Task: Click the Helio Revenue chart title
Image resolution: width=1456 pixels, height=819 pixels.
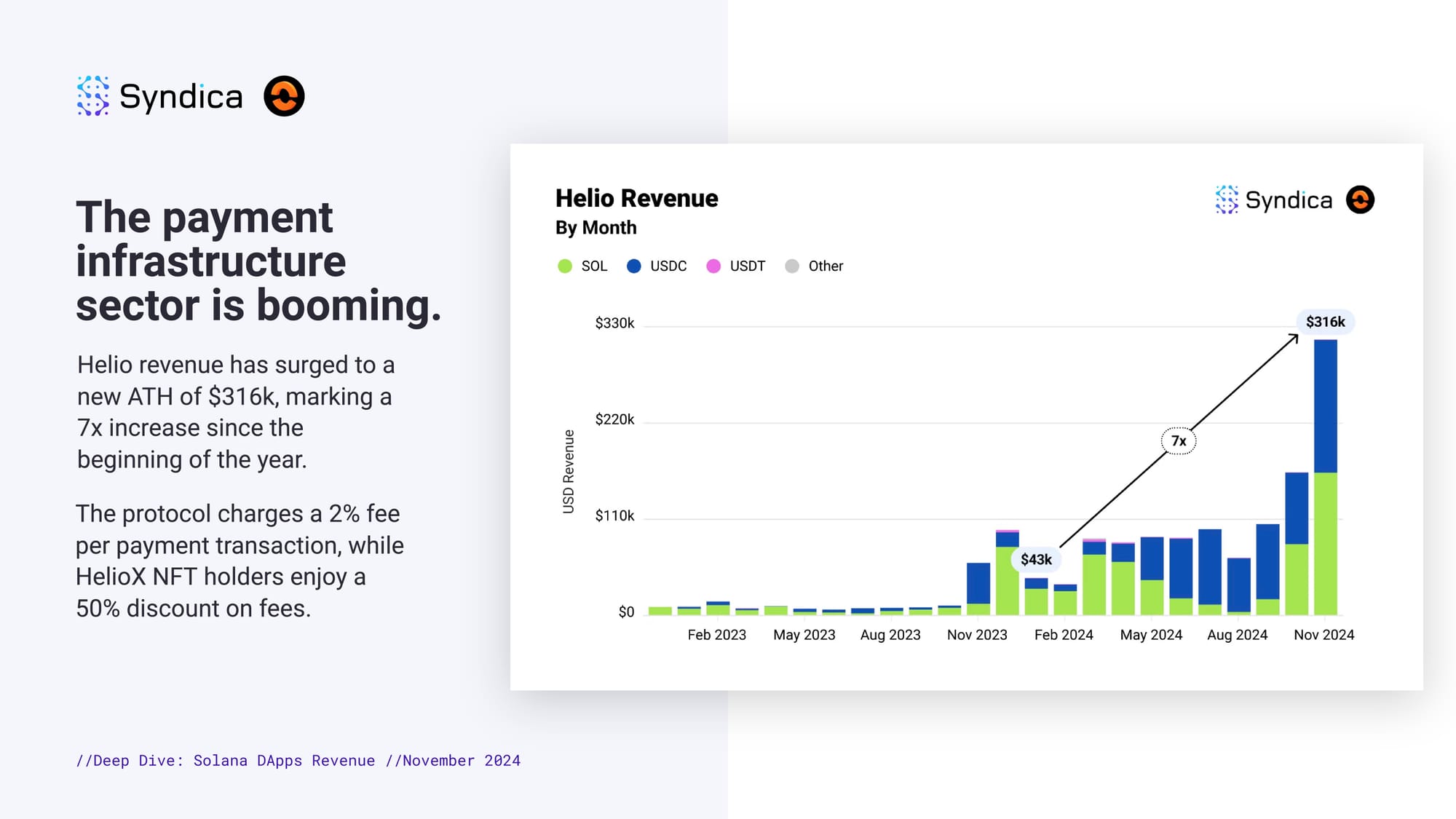Action: coord(636,198)
